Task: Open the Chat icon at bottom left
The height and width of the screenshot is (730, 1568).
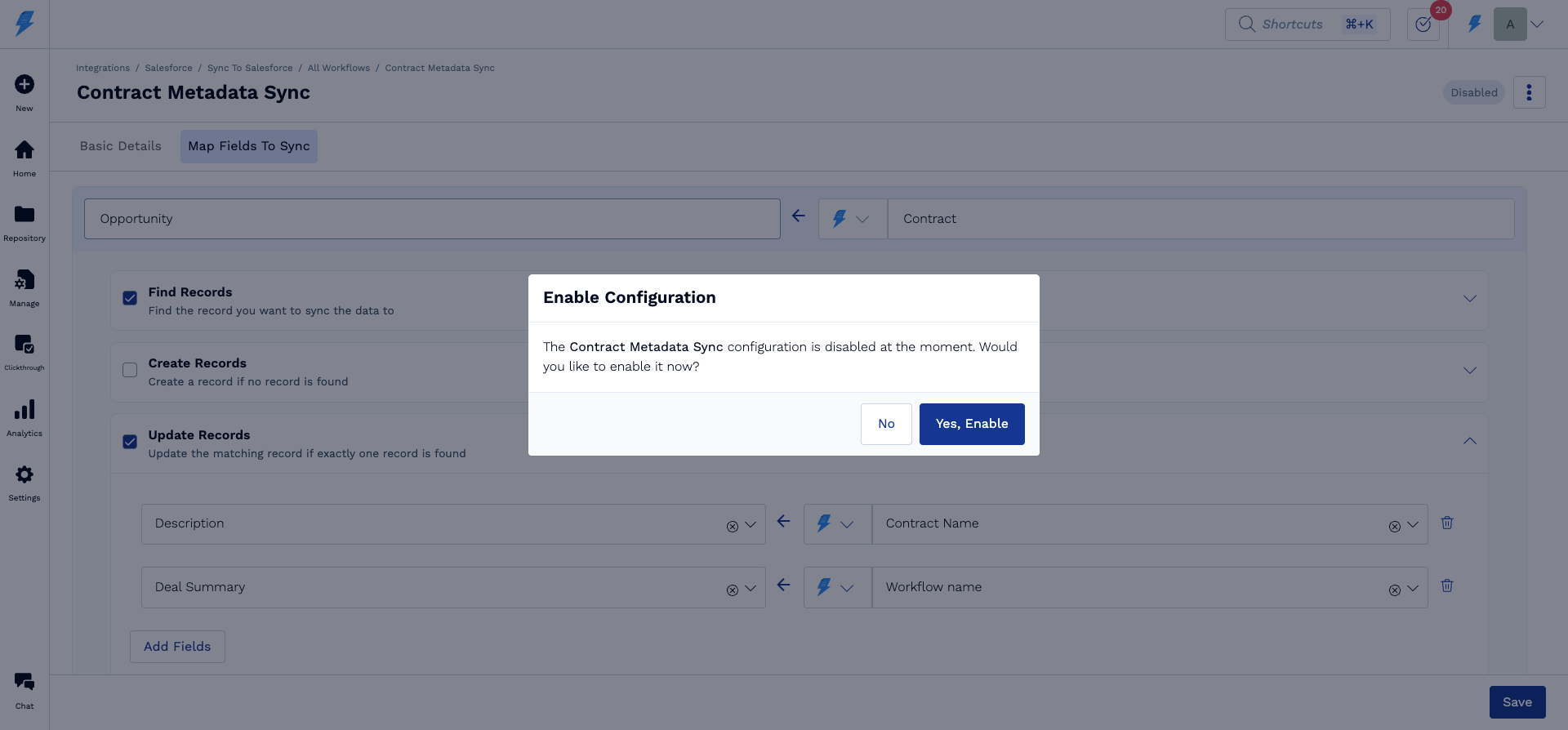Action: pyautogui.click(x=24, y=683)
